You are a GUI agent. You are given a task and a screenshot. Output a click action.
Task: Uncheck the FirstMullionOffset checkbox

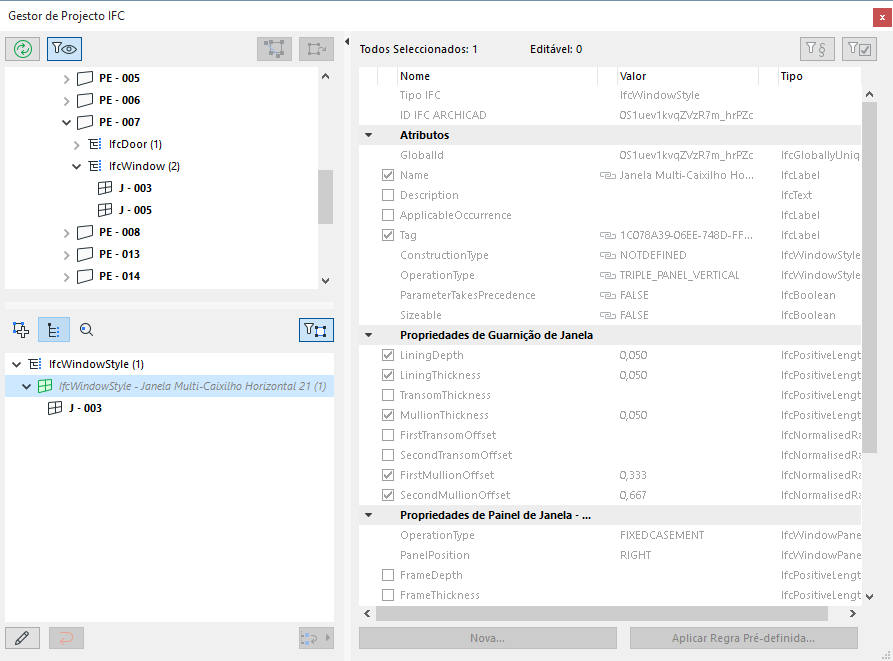coord(388,475)
